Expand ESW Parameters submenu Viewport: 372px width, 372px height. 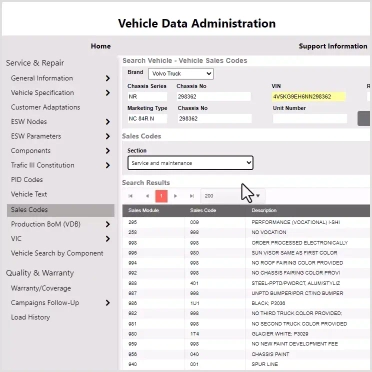(x=108, y=136)
